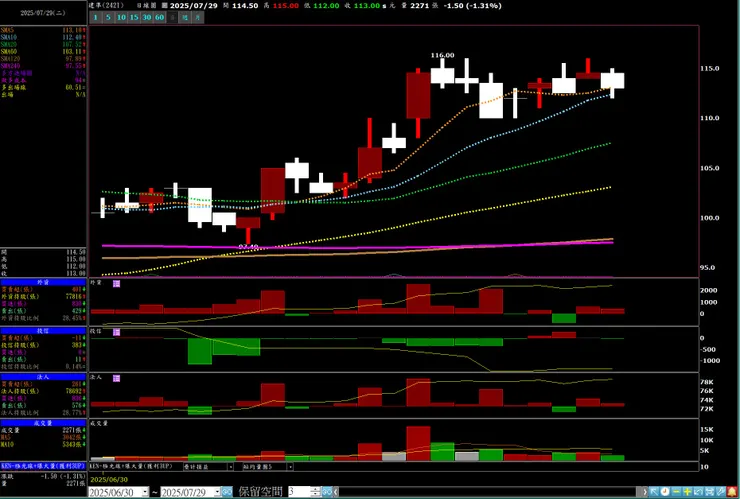
Task: Click the minus zoom-out icon
Action: click(x=676, y=491)
